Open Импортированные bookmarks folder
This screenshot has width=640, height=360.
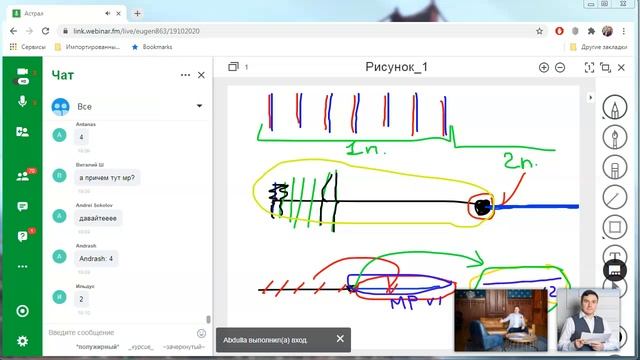87,47
